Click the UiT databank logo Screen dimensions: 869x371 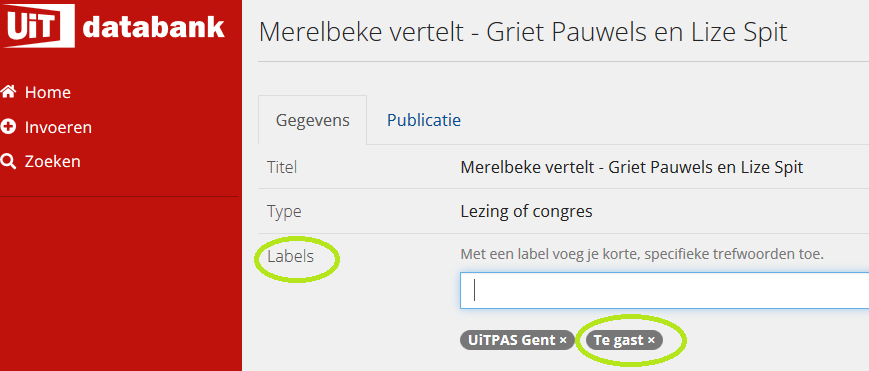(x=114, y=26)
